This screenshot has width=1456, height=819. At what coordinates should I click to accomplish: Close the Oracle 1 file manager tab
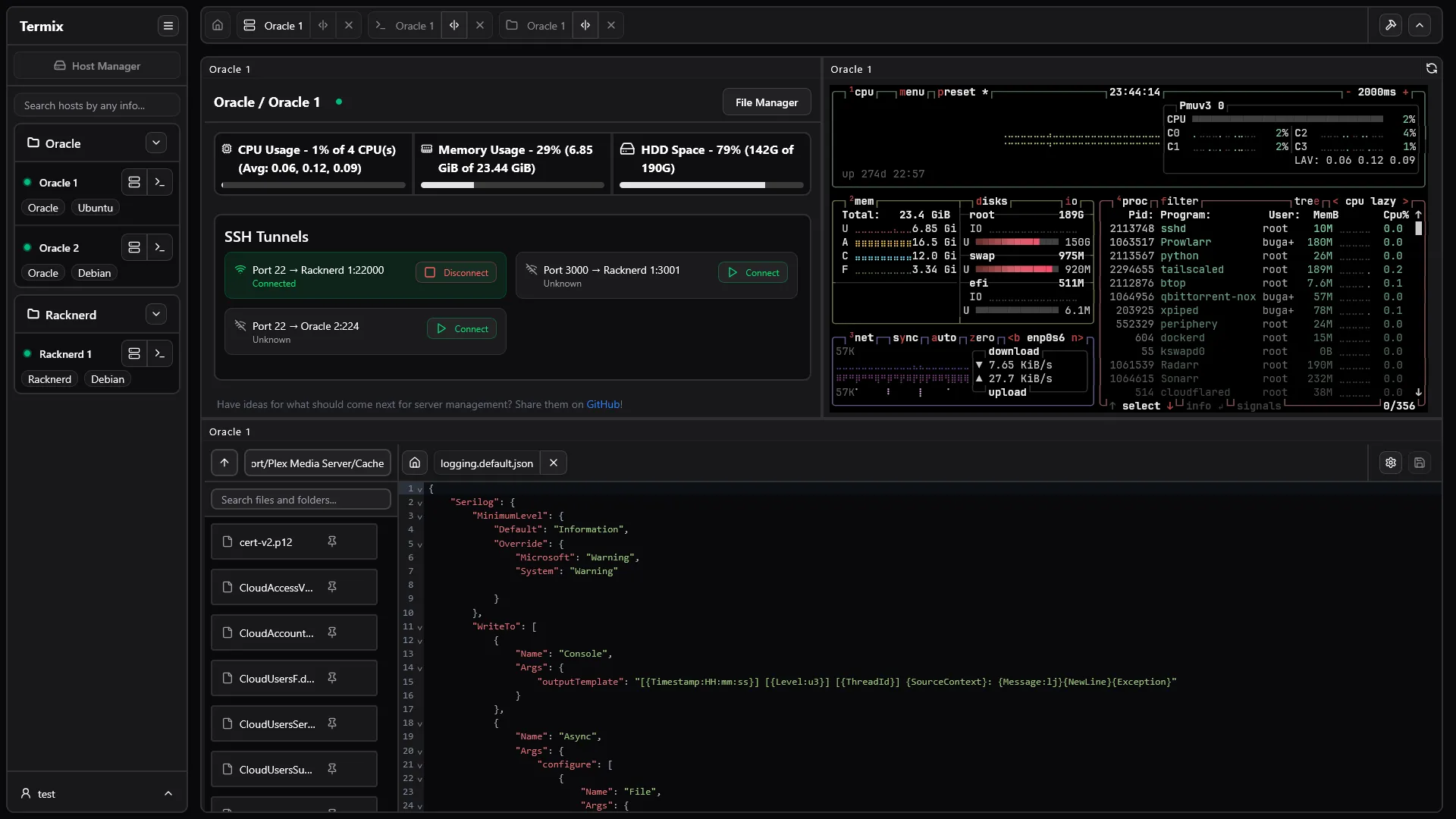pyautogui.click(x=611, y=25)
